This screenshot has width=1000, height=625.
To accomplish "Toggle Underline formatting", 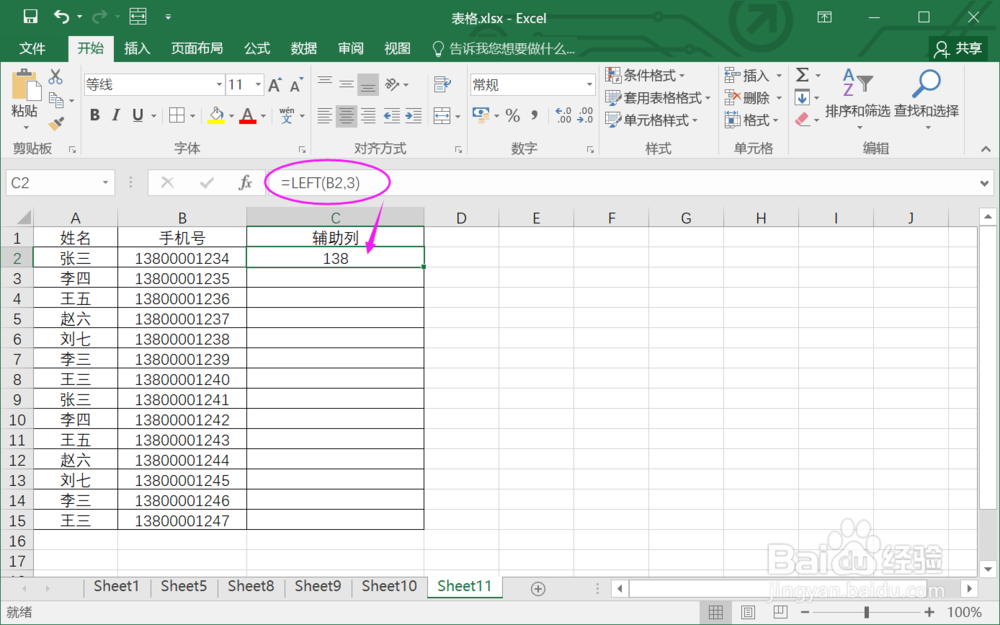I will [x=137, y=115].
